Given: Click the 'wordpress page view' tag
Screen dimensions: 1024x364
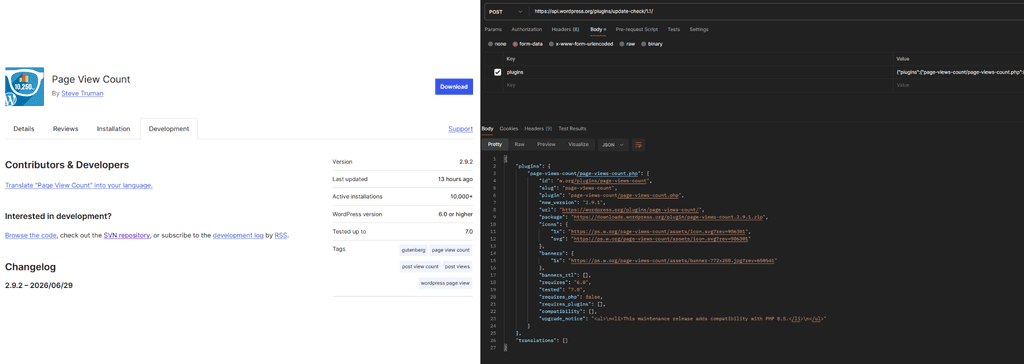Looking at the screenshot, I should click(445, 283).
